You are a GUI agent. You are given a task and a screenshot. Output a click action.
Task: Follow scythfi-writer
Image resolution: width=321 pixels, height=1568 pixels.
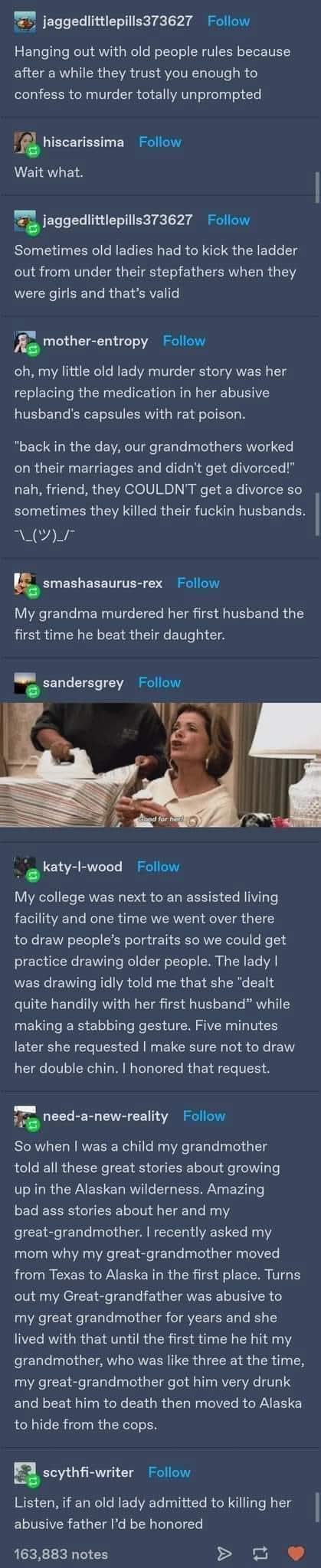coord(169,1472)
